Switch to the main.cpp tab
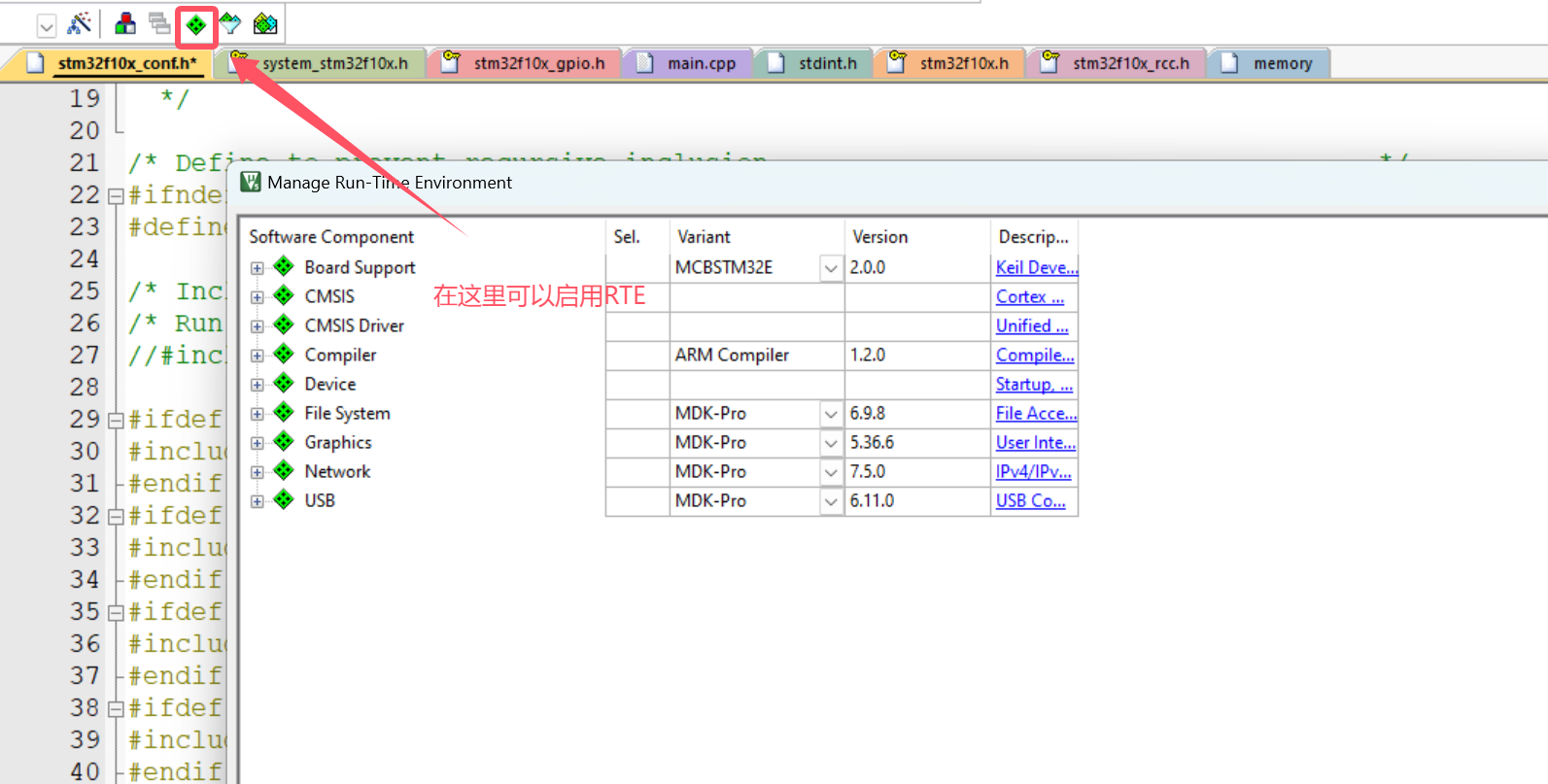 tap(688, 63)
